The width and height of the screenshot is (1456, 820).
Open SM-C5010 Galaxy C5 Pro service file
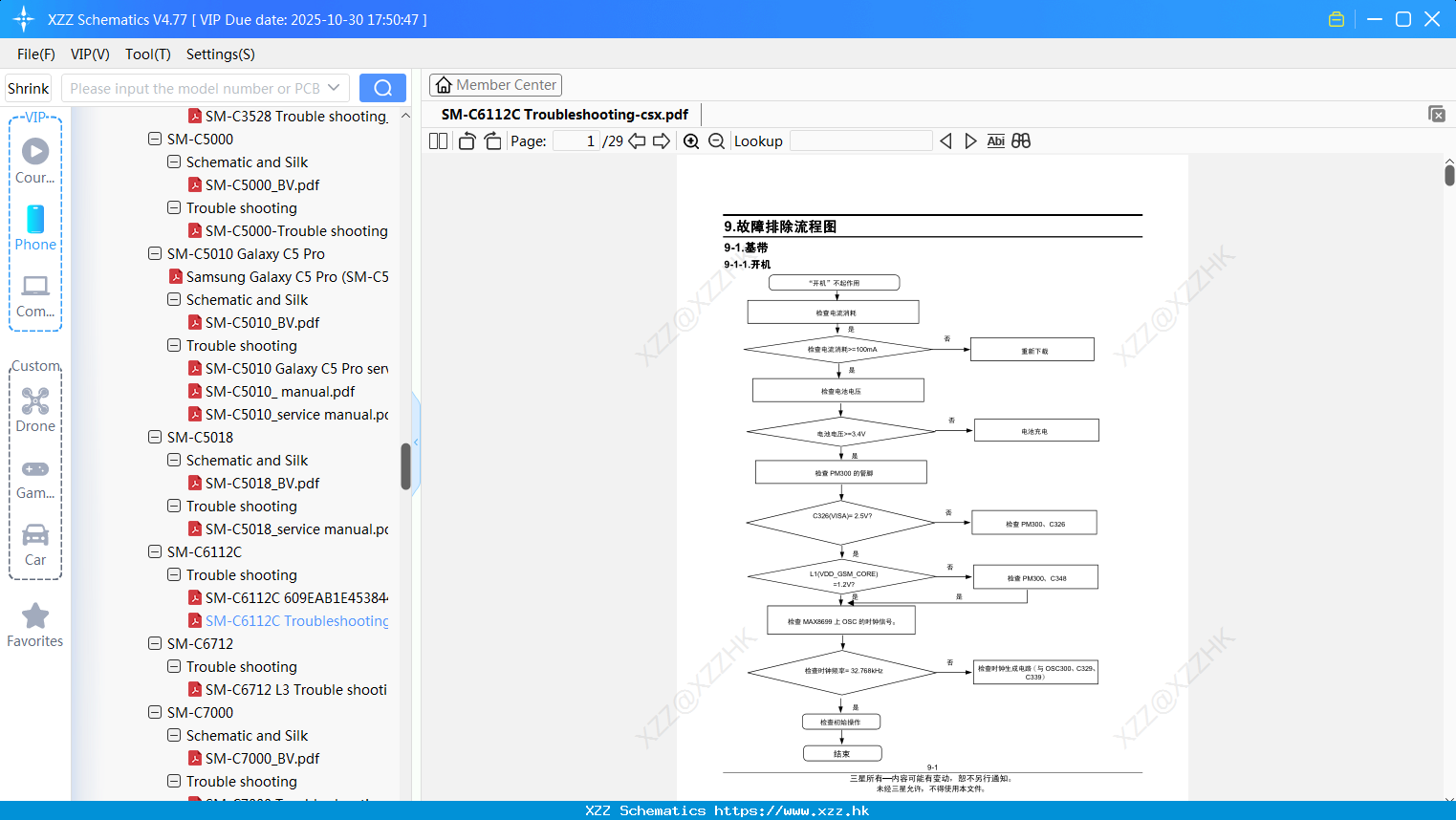coord(295,368)
